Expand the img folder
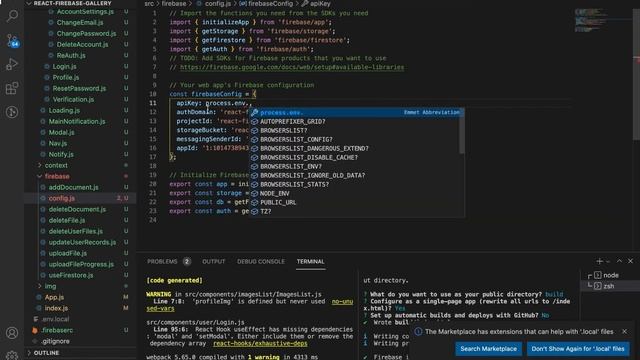Viewport: 640px width, 360px height. (50, 286)
